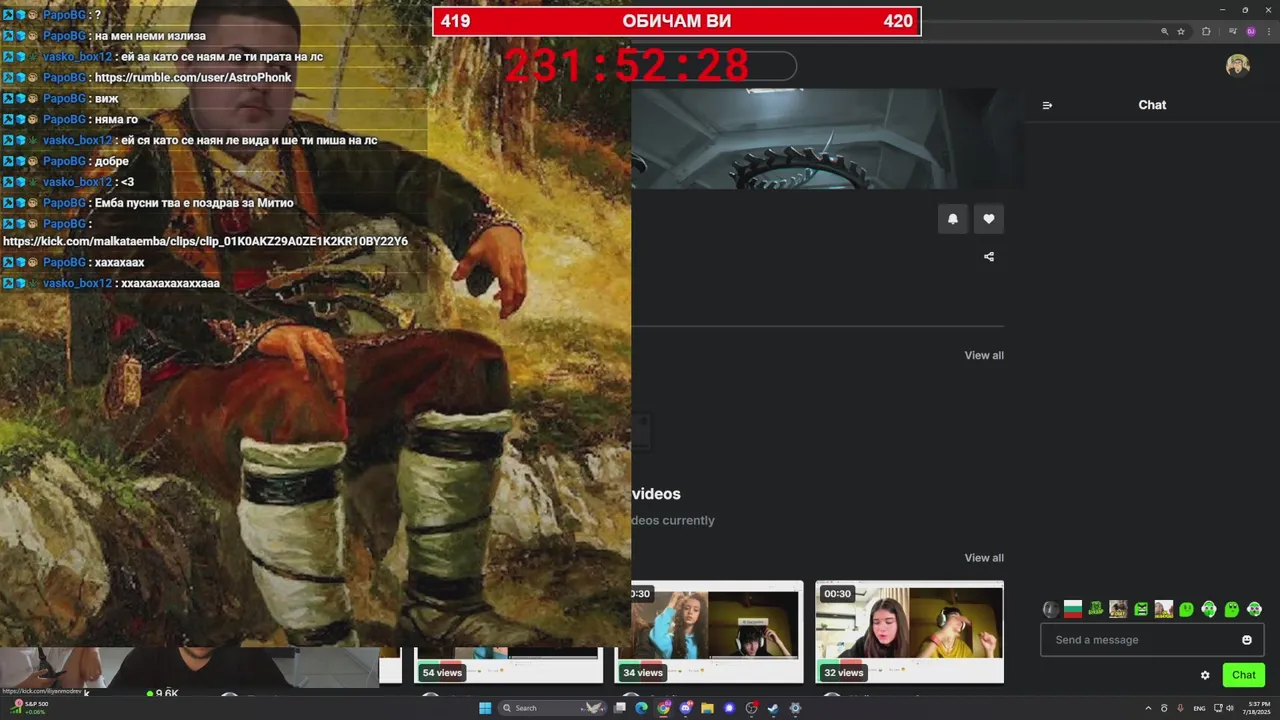Screen dimensions: 1280x720
Task: Click the volume icon in system tray
Action: pyautogui.click(x=1230, y=708)
